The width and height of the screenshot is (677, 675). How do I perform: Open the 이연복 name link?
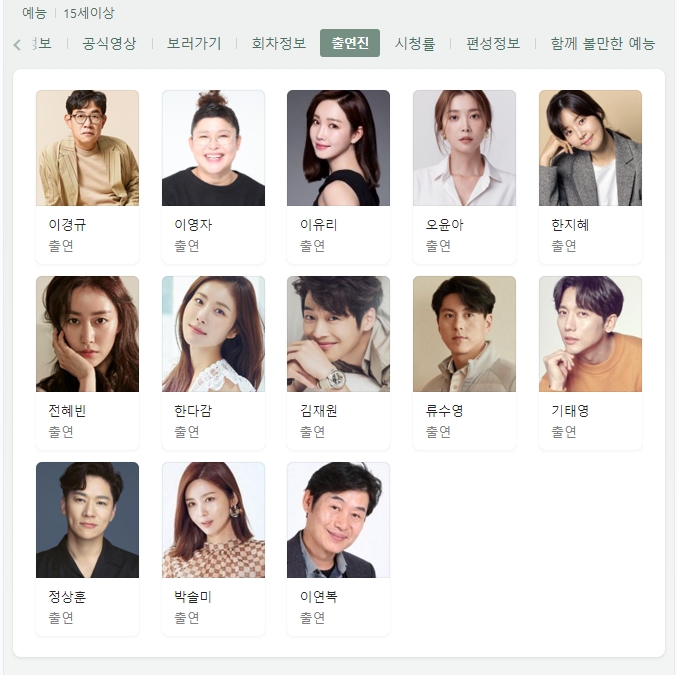point(319,596)
